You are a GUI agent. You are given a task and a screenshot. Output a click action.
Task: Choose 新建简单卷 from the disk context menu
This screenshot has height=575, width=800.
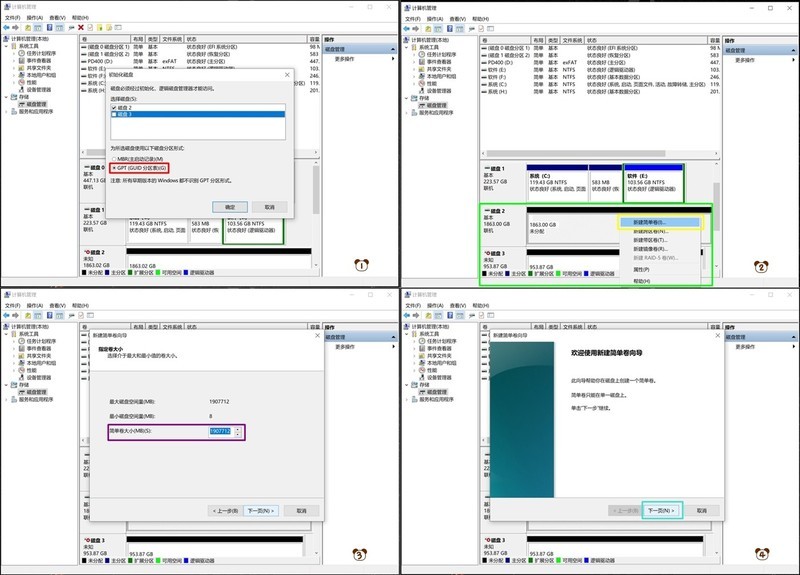pyautogui.click(x=660, y=222)
